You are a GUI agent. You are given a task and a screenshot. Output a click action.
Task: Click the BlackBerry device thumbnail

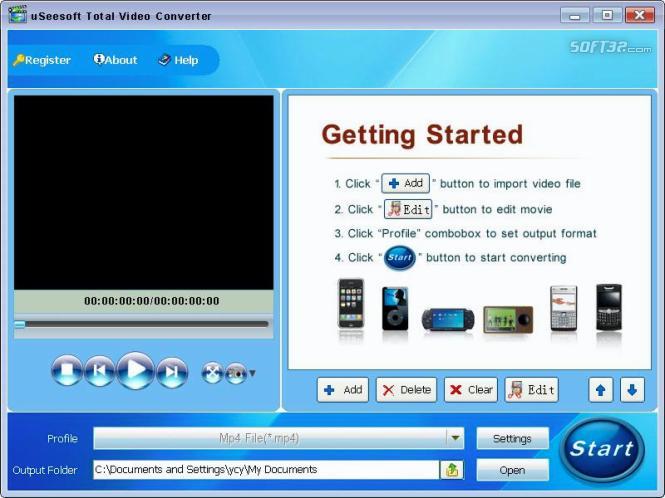[x=609, y=307]
